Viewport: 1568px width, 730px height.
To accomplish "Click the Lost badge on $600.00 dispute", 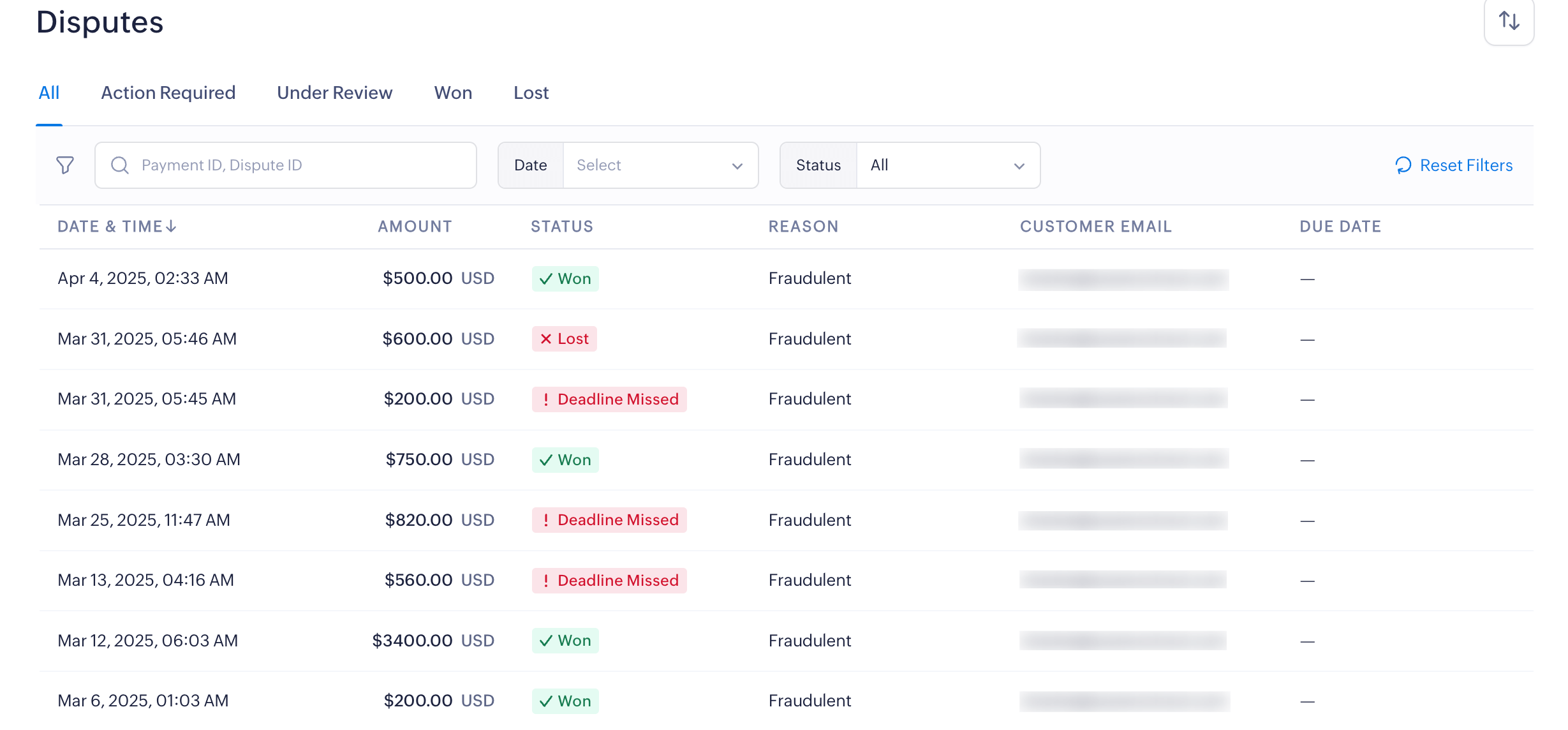I will (565, 339).
